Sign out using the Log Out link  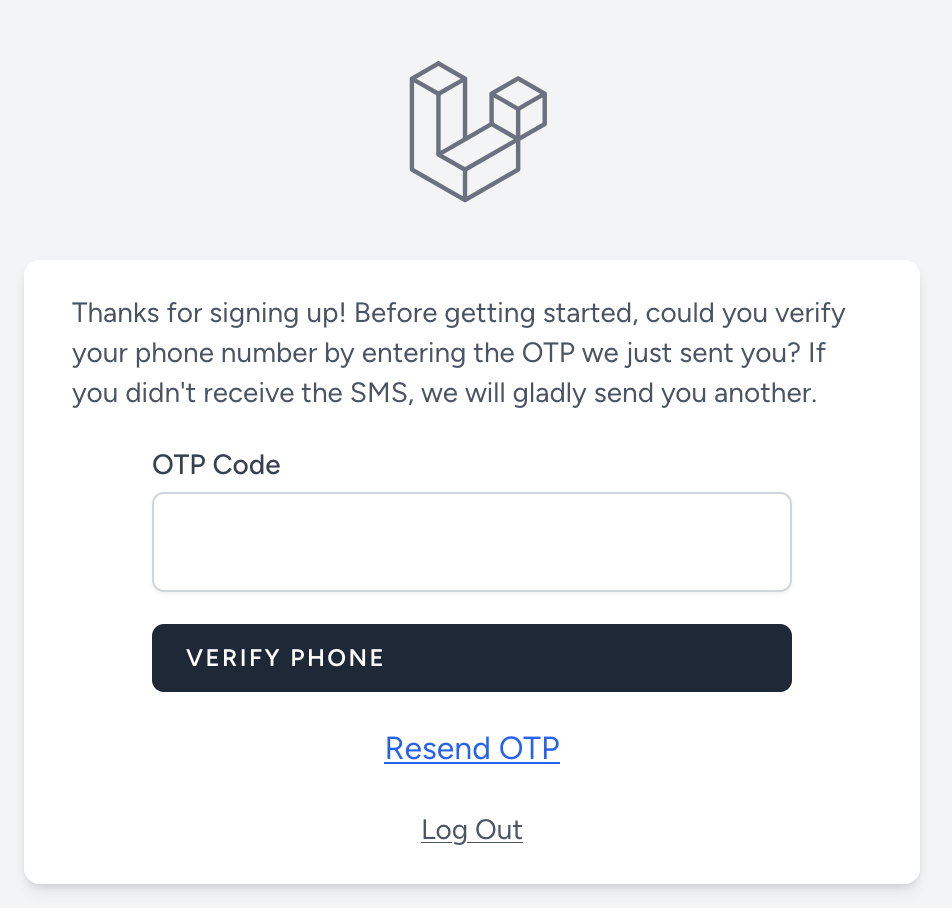[x=472, y=830]
